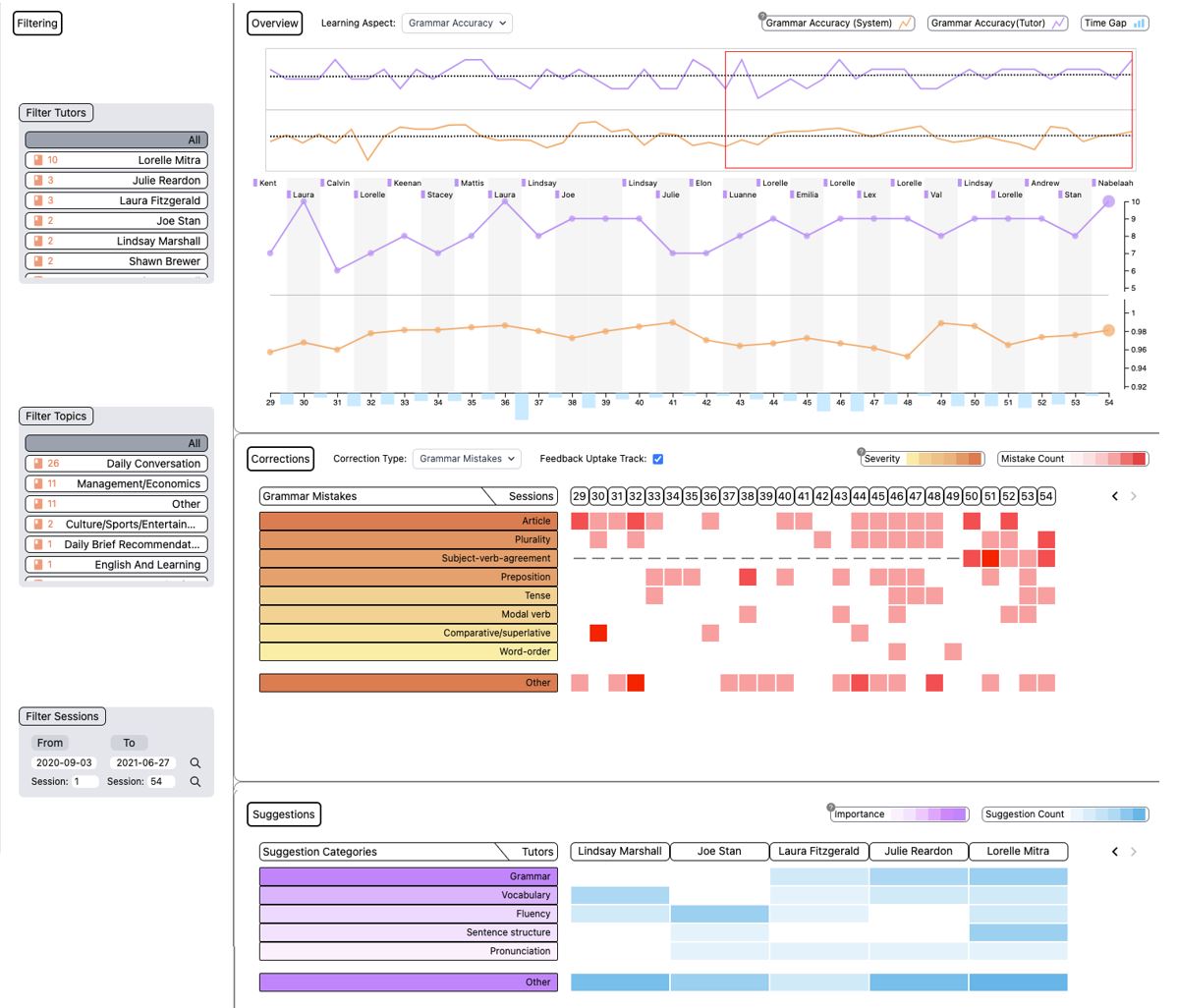The image size is (1177, 1008).
Task: Select the Vocabulary suggestion category row
Action: (x=409, y=895)
